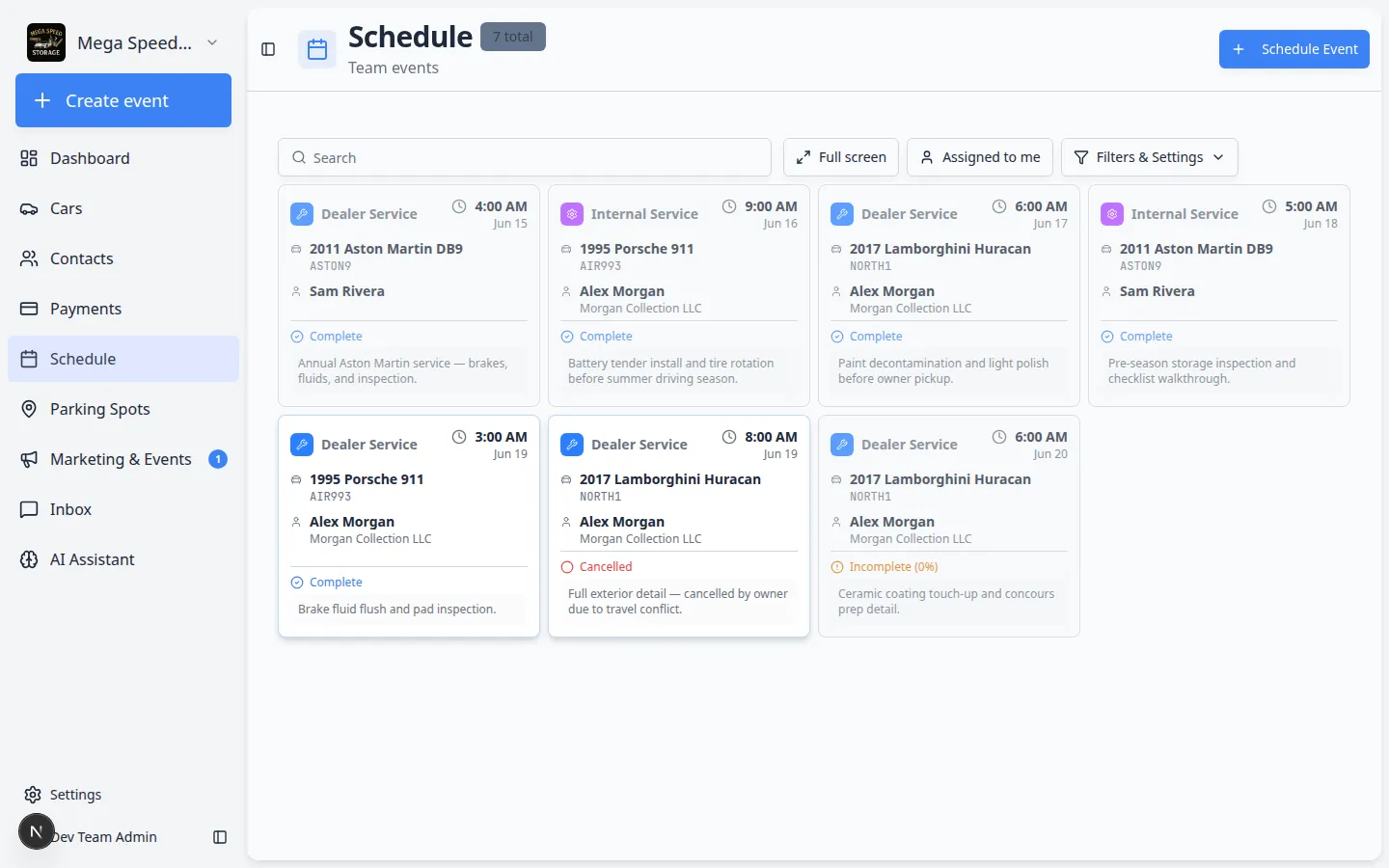Click clock icon next to 9:00 AM
This screenshot has width=1389, height=868.
tap(729, 206)
